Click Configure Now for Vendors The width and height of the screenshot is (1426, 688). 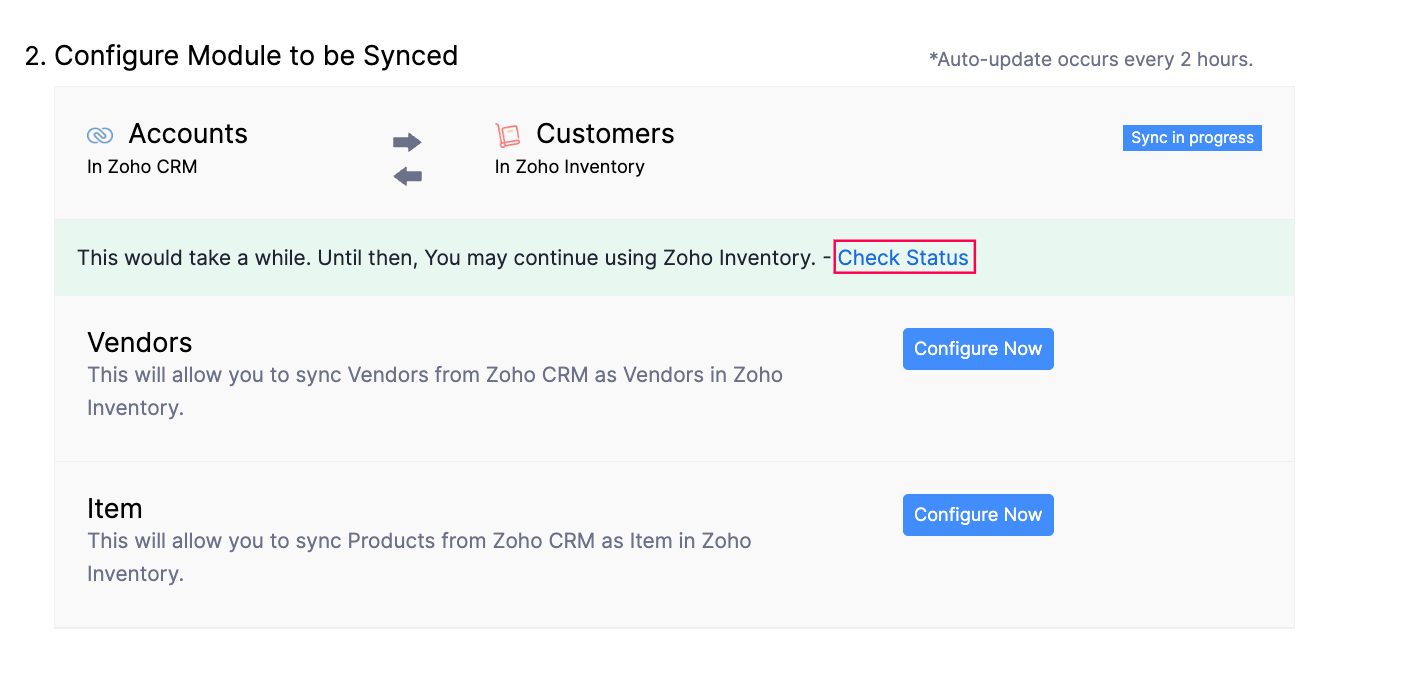click(977, 348)
